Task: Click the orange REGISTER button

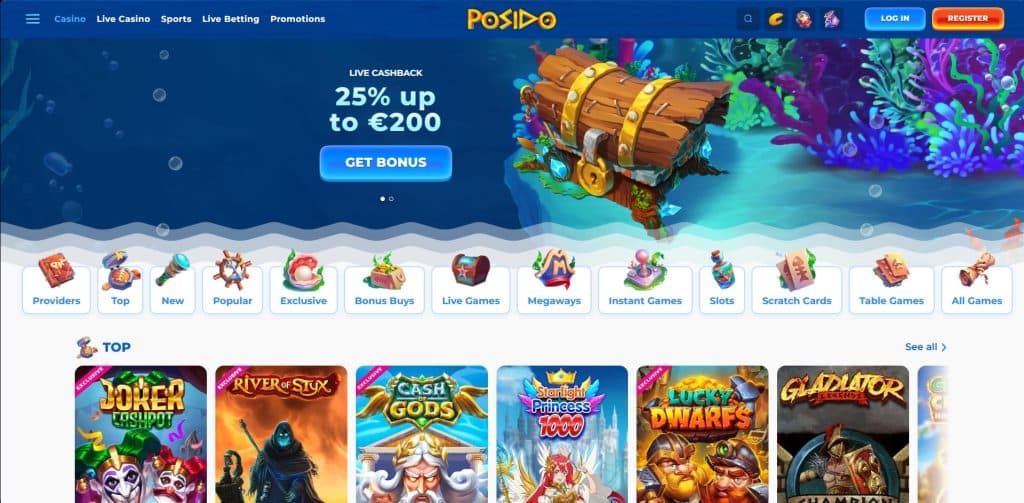Action: [968, 19]
